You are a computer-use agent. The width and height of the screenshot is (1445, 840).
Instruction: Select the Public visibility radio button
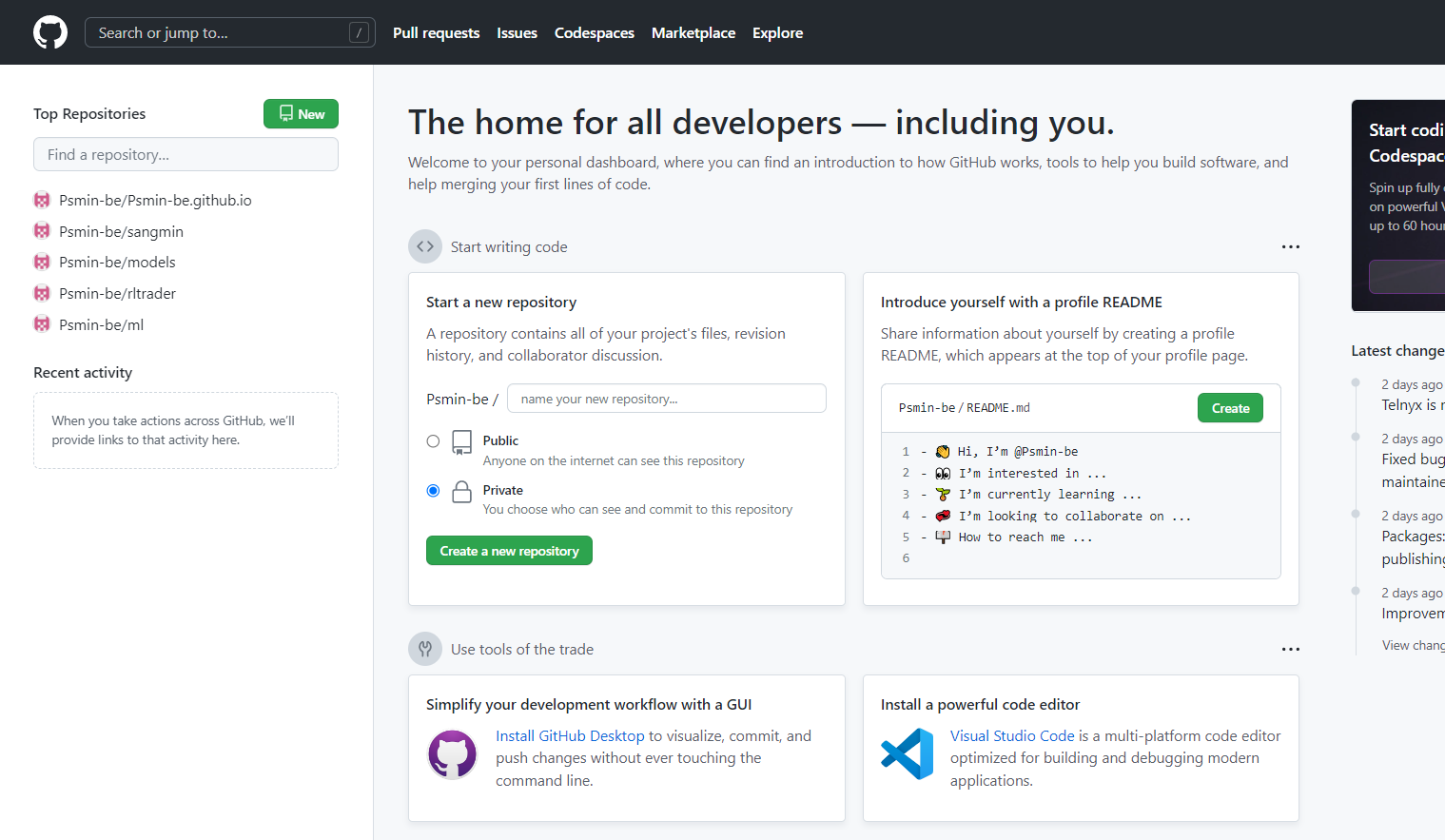click(433, 441)
